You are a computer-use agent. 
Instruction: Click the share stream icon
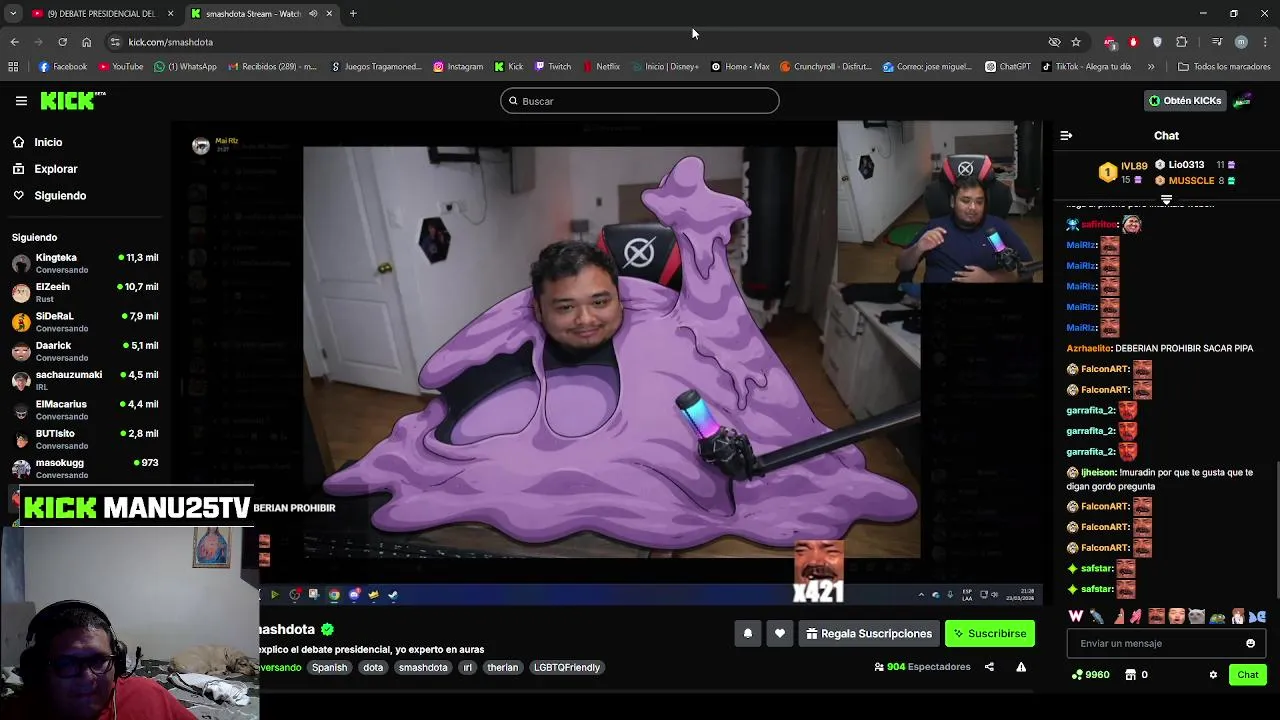(989, 667)
